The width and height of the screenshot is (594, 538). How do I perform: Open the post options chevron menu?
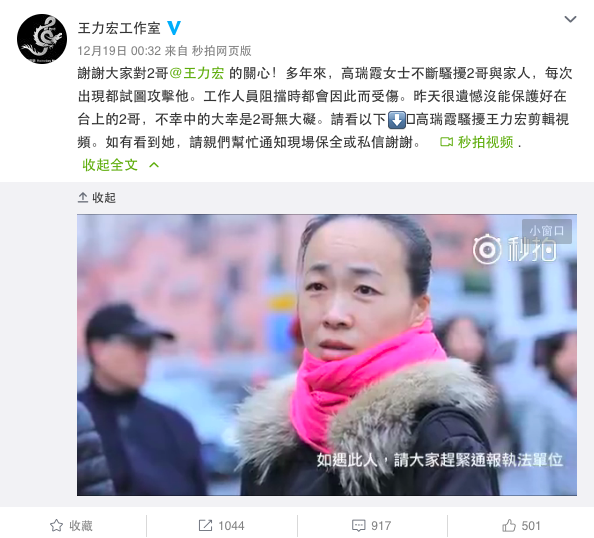(x=570, y=19)
